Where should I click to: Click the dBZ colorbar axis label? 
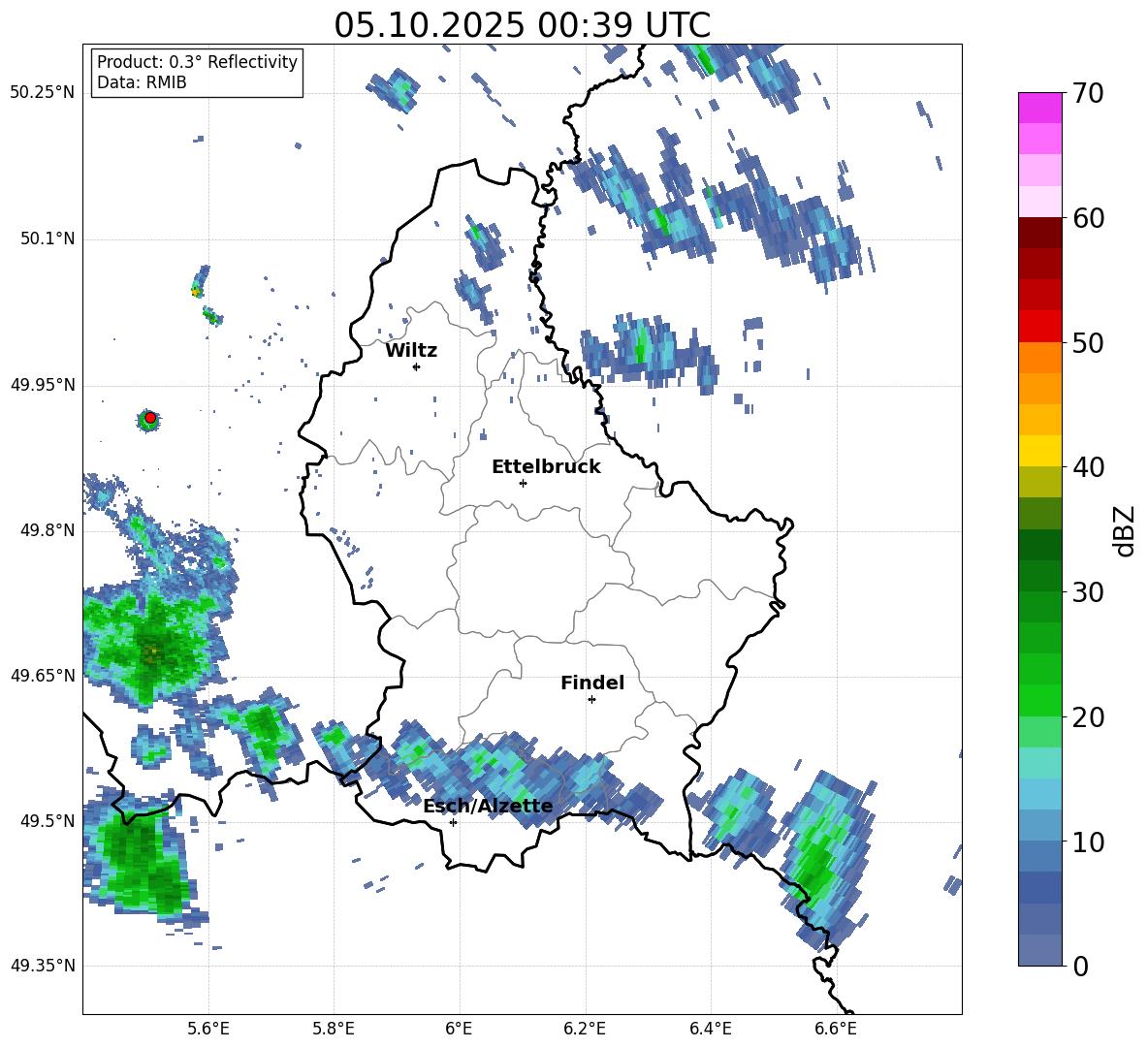(1126, 530)
